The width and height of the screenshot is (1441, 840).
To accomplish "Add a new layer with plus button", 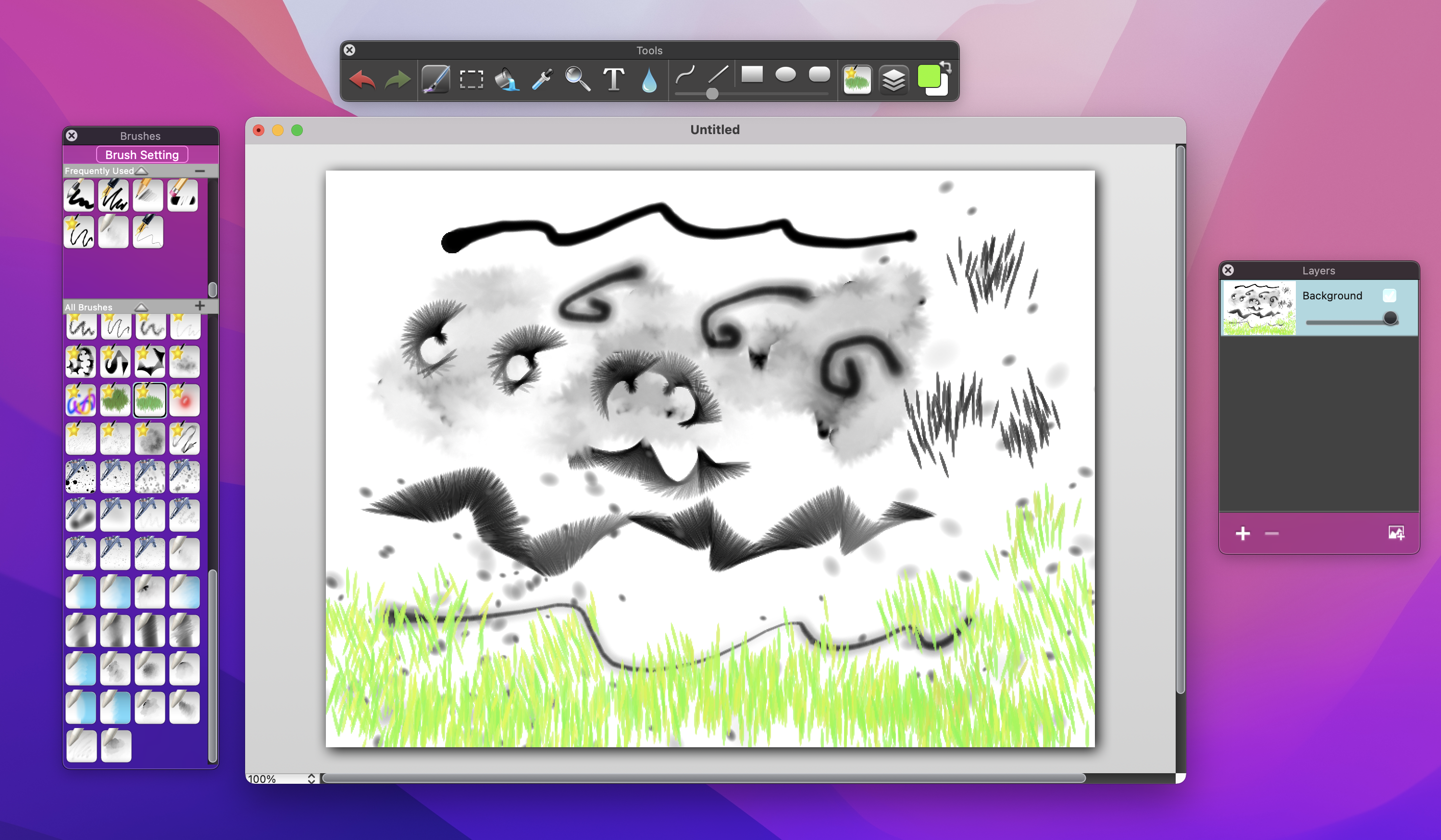I will pos(1242,533).
